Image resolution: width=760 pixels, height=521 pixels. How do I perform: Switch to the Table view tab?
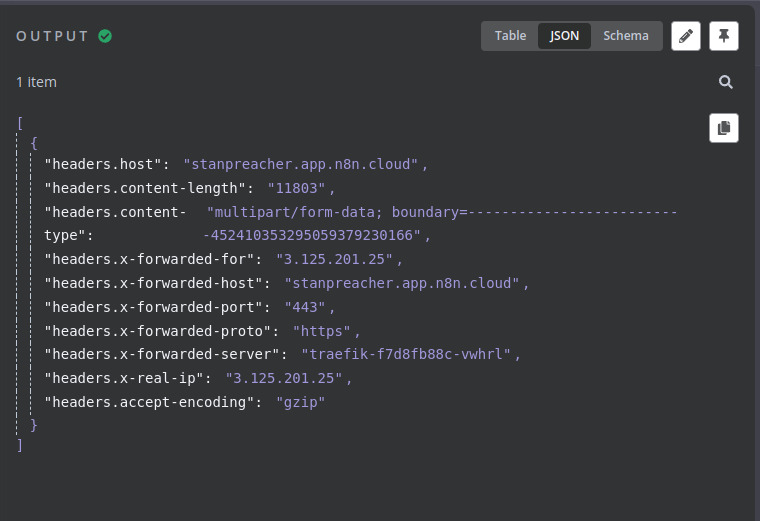(510, 36)
